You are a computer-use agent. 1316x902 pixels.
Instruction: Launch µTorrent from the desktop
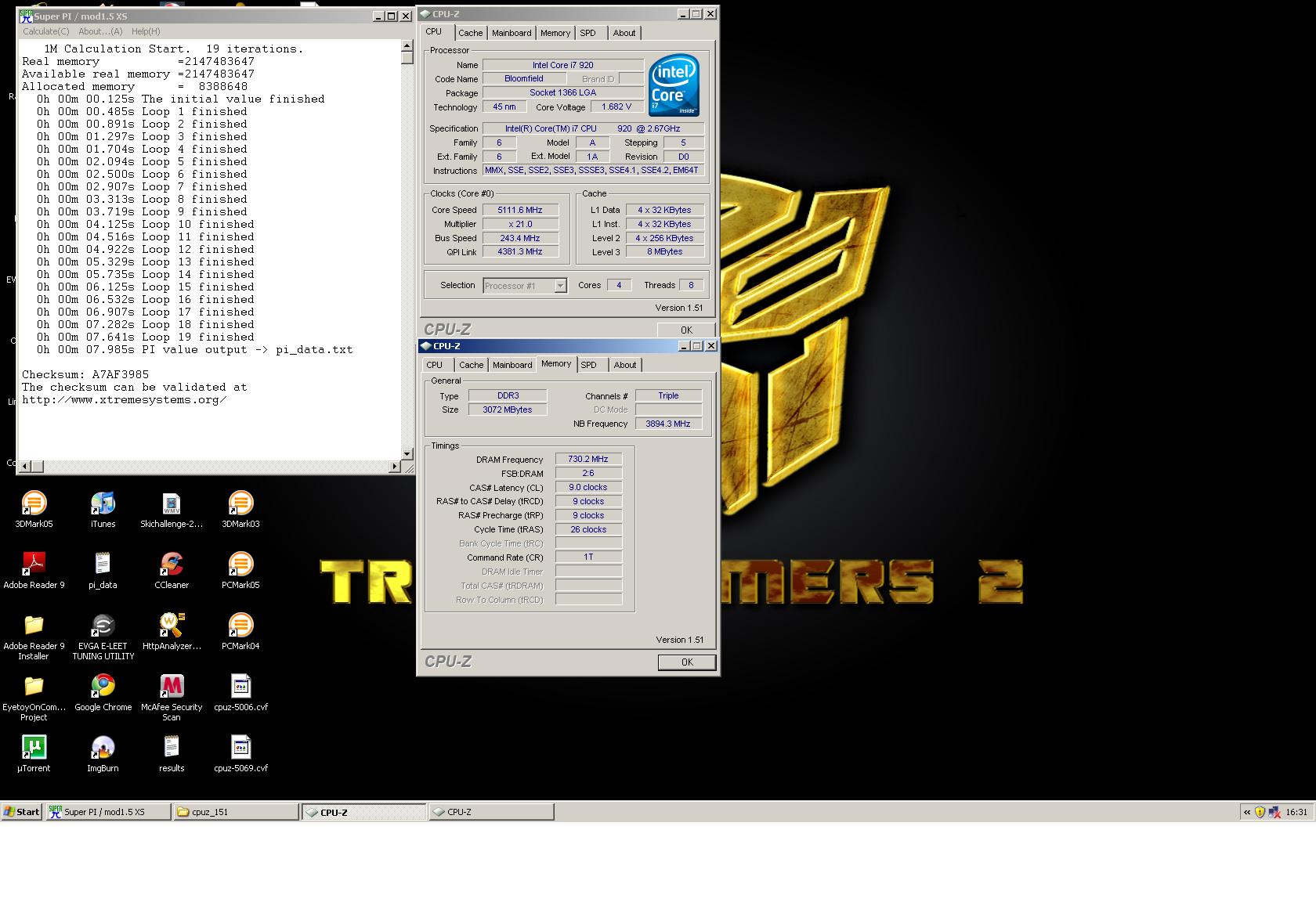click(x=34, y=753)
